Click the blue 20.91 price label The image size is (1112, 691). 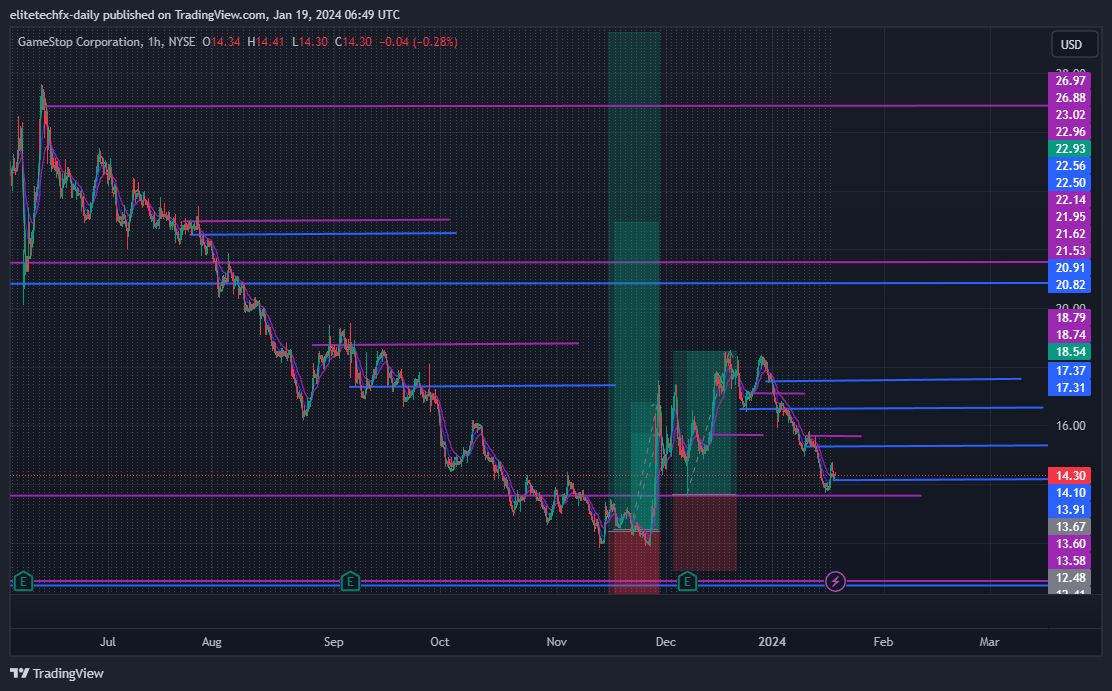click(1070, 268)
